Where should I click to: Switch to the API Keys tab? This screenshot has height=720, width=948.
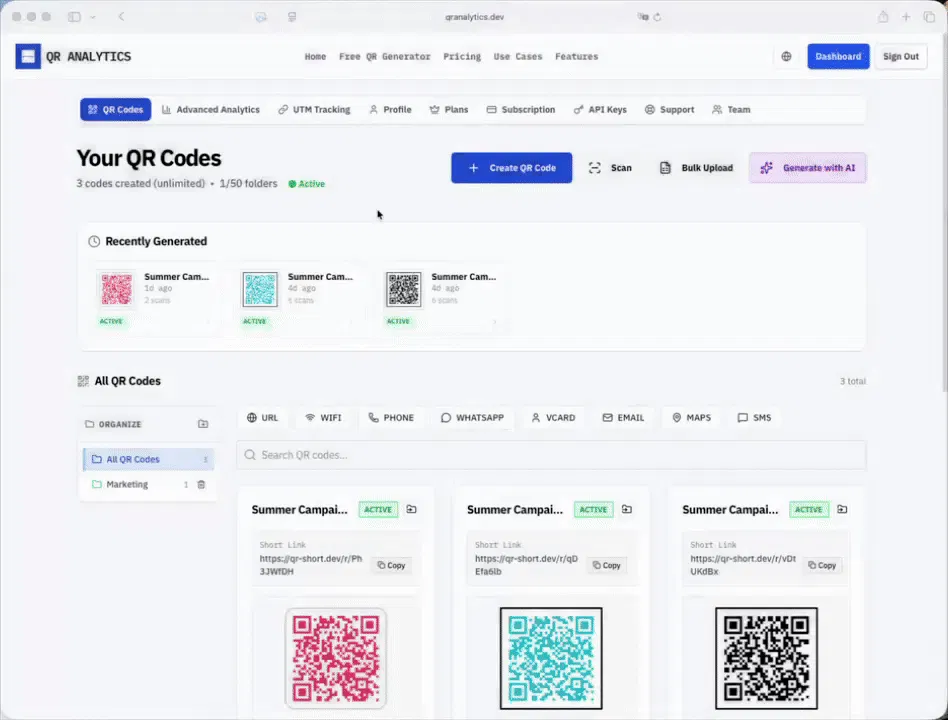click(x=600, y=109)
